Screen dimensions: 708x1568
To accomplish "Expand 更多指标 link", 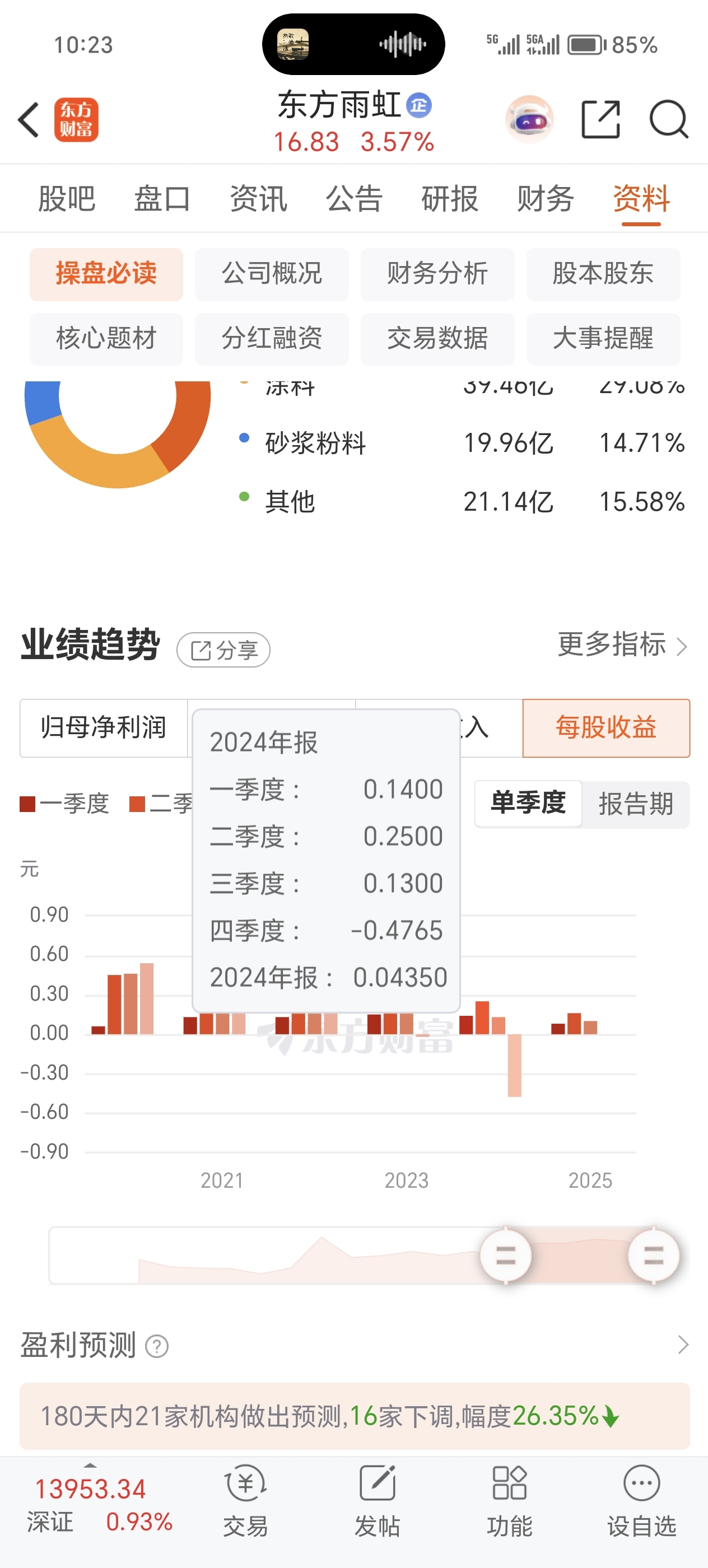I will pyautogui.click(x=622, y=645).
